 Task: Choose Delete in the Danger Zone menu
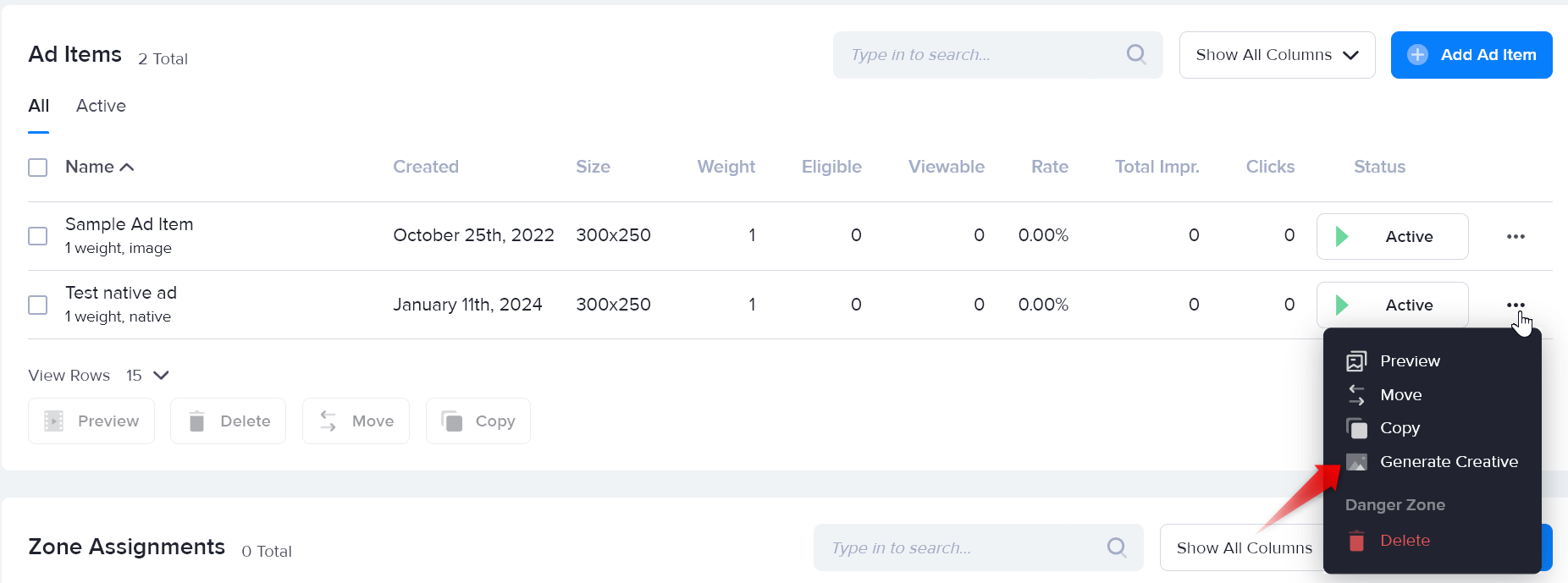pos(1405,541)
